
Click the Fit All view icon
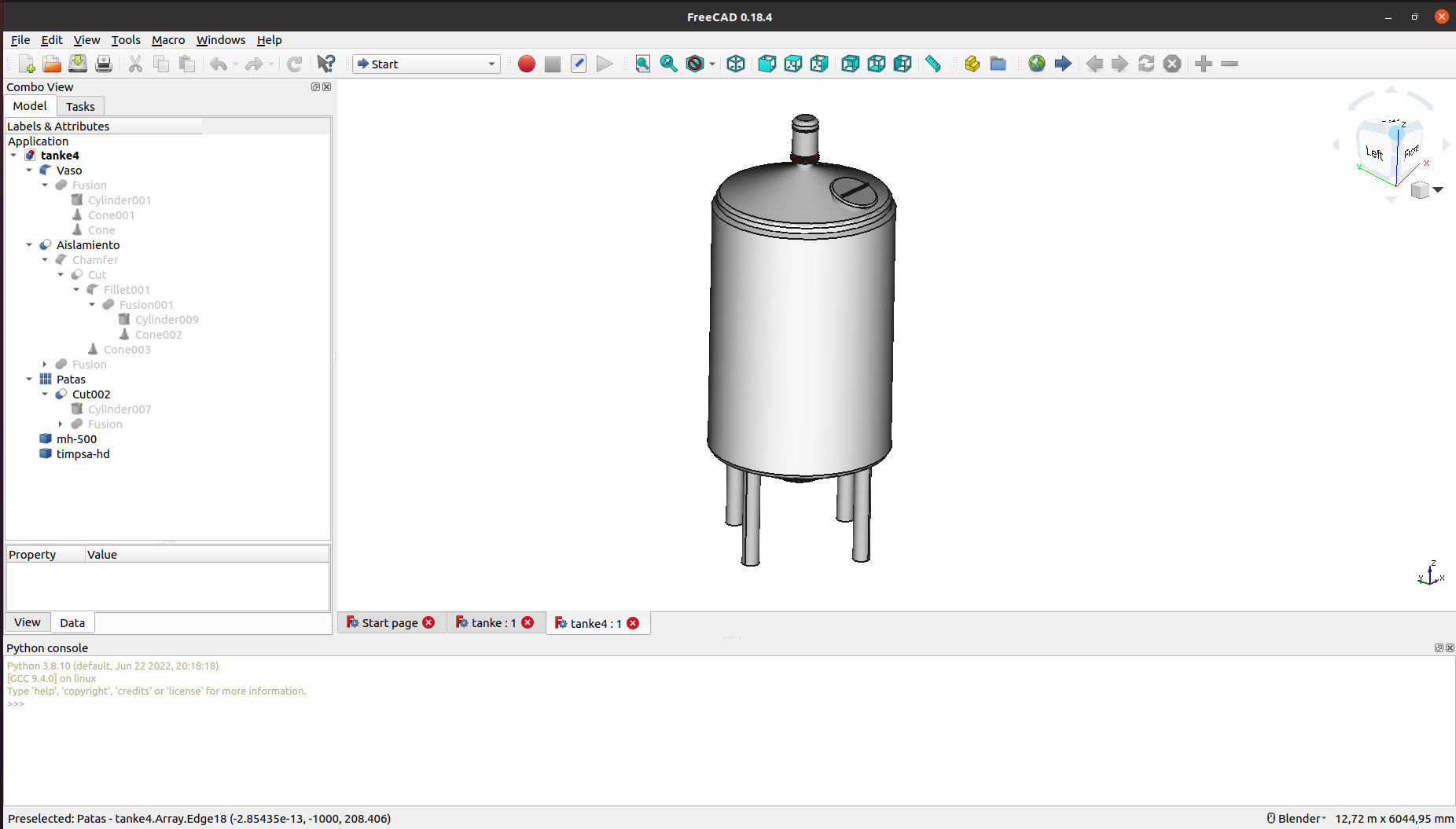tap(642, 64)
